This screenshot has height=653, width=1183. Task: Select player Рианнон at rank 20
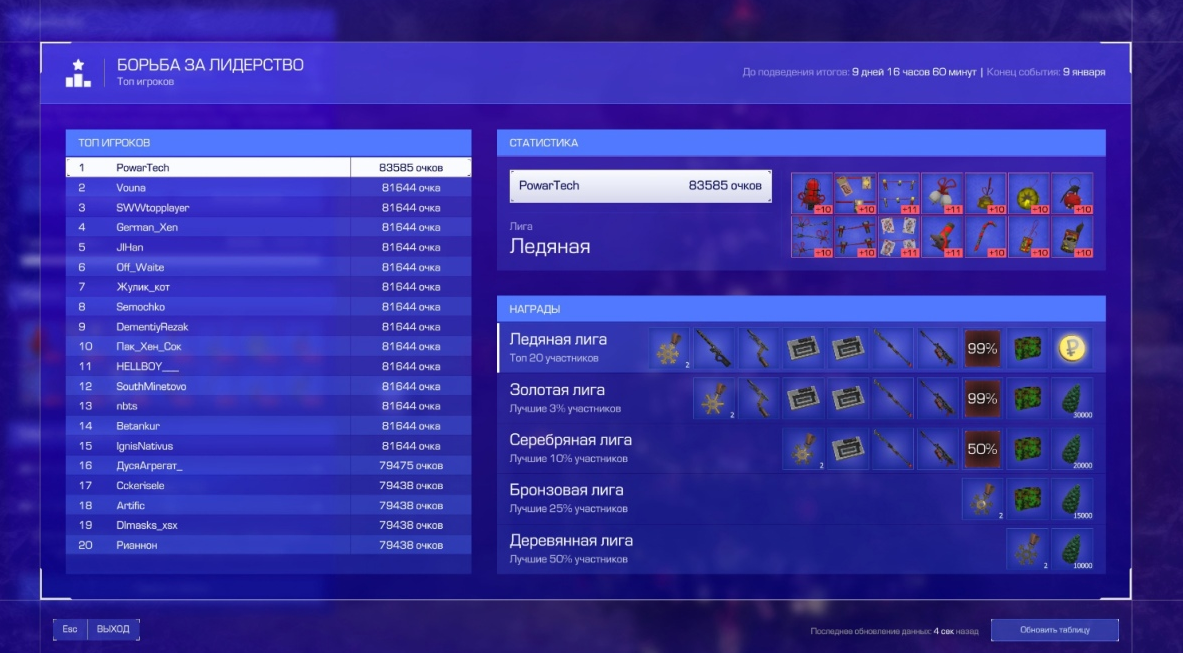[x=268, y=545]
